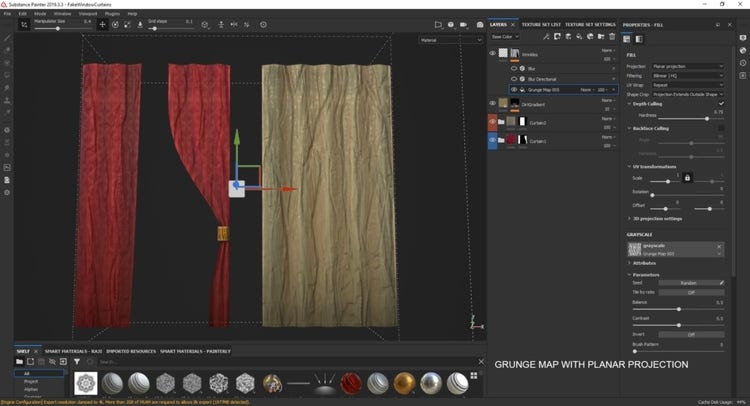Toggle the Depth Culling checkbox
Image resolution: width=750 pixels, height=406 pixels.
point(721,103)
